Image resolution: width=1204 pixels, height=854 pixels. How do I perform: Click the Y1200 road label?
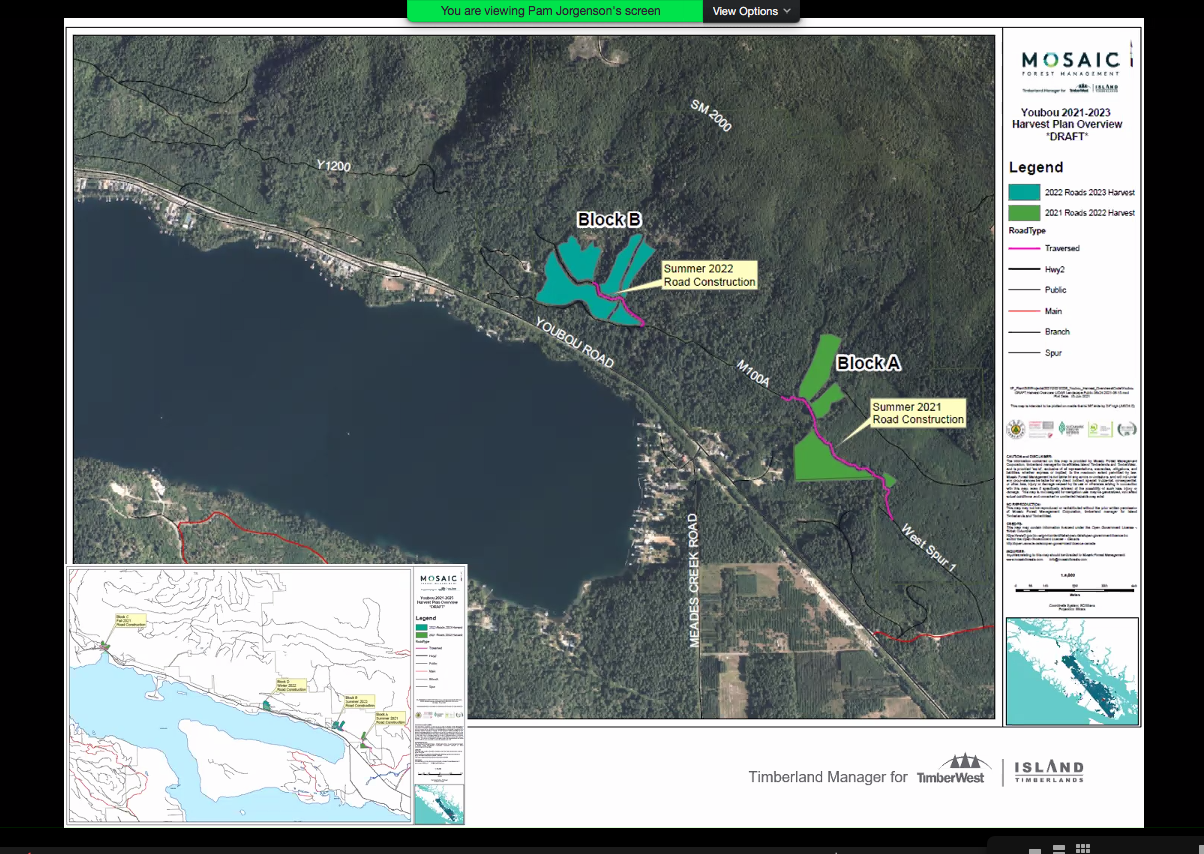click(x=333, y=166)
